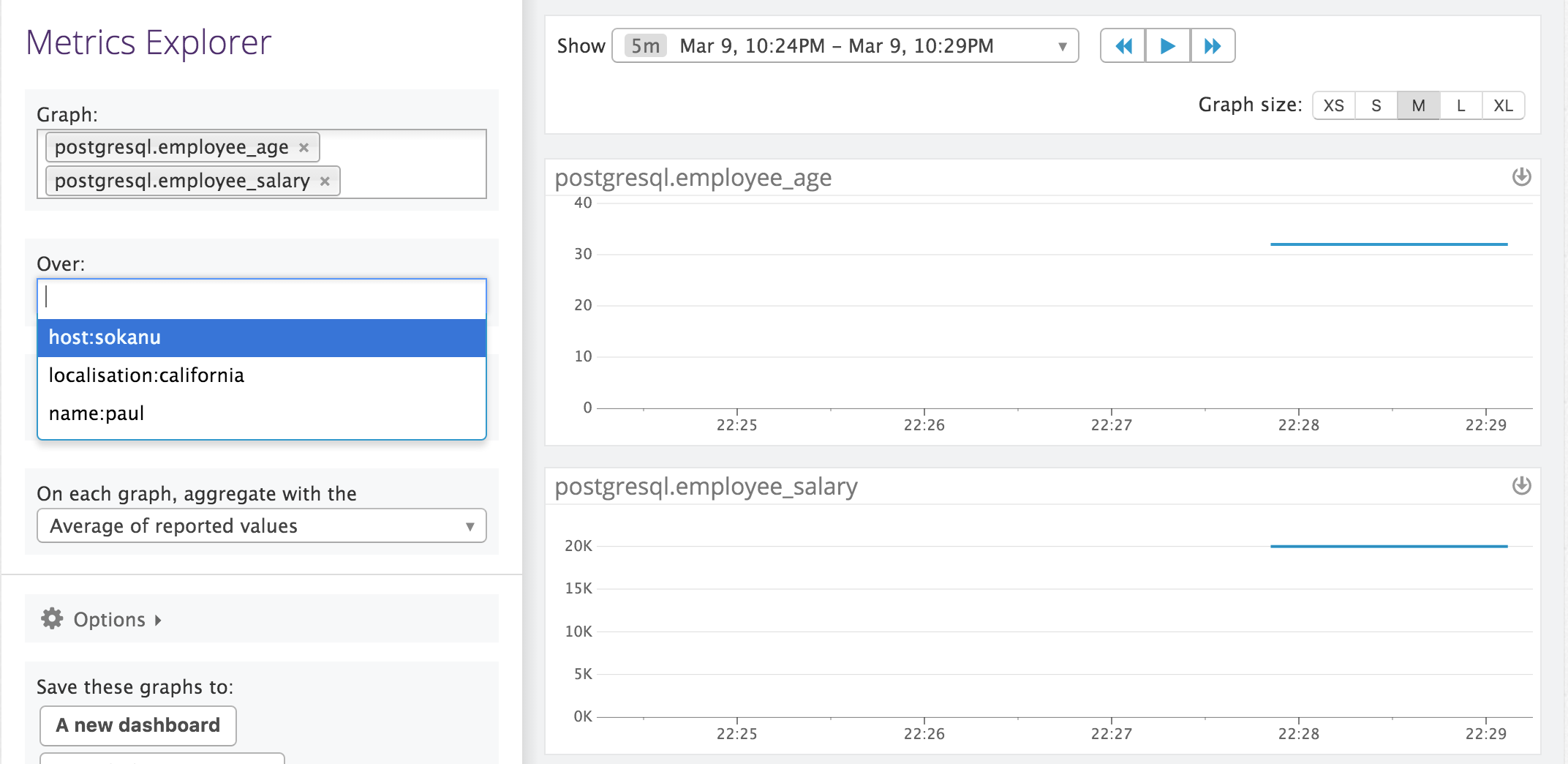
Task: Click the rewind double-arrow time navigation icon
Action: pyautogui.click(x=1123, y=45)
